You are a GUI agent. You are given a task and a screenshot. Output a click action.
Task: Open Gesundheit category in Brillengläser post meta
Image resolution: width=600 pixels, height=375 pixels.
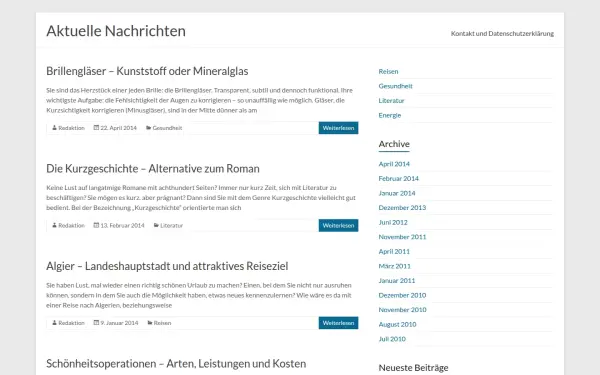(x=167, y=128)
